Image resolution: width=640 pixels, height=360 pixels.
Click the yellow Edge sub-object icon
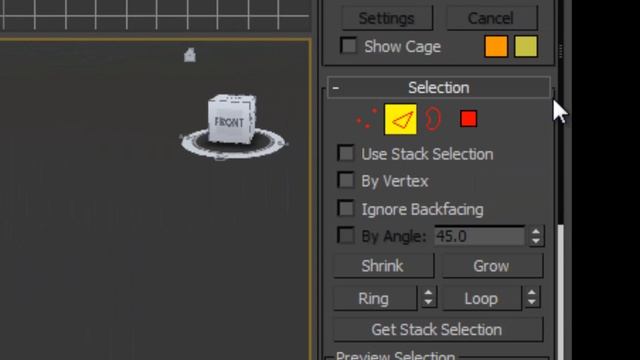401,119
